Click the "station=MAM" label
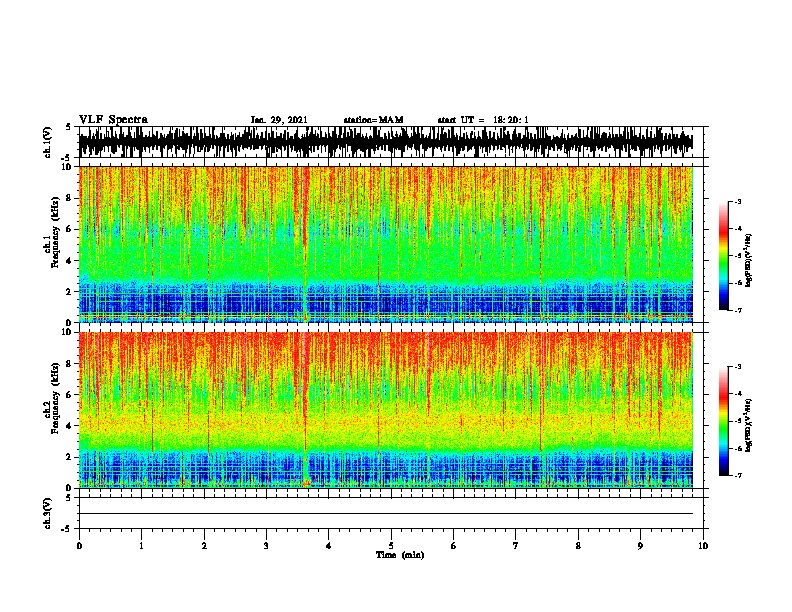The image size is (792, 612). coord(373,120)
